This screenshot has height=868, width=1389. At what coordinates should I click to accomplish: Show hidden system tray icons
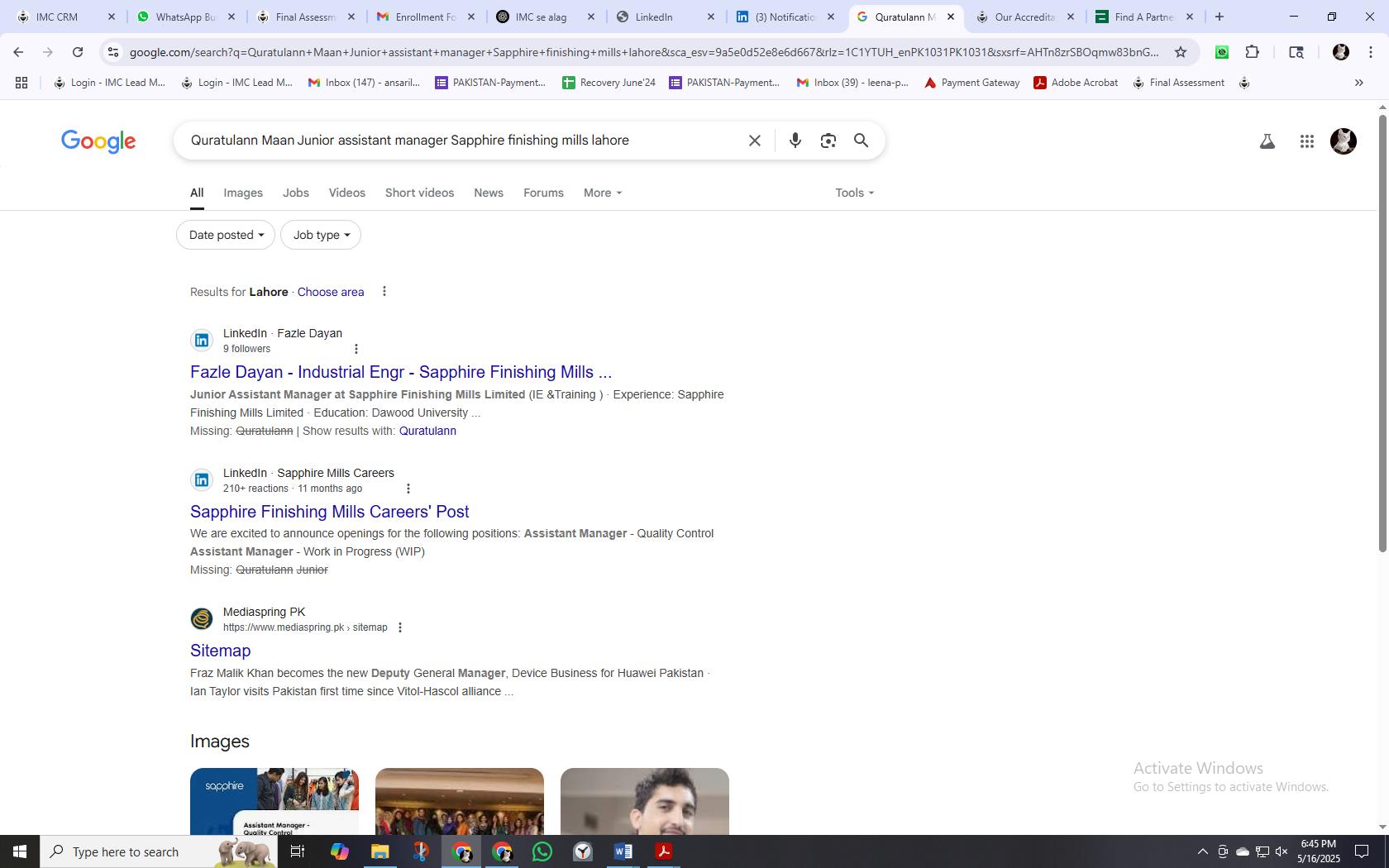(1202, 851)
